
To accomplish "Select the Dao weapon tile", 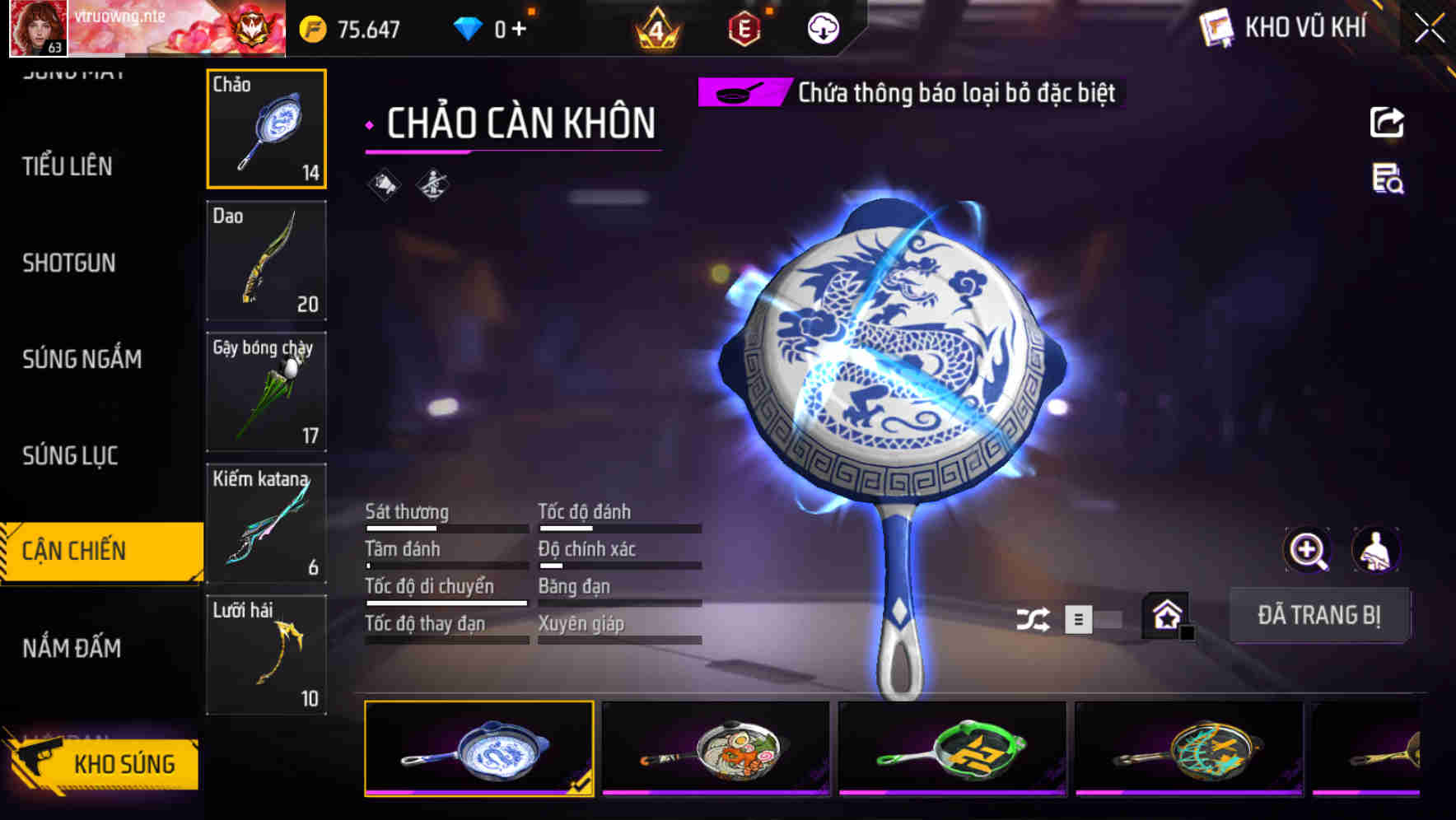I will pyautogui.click(x=266, y=260).
